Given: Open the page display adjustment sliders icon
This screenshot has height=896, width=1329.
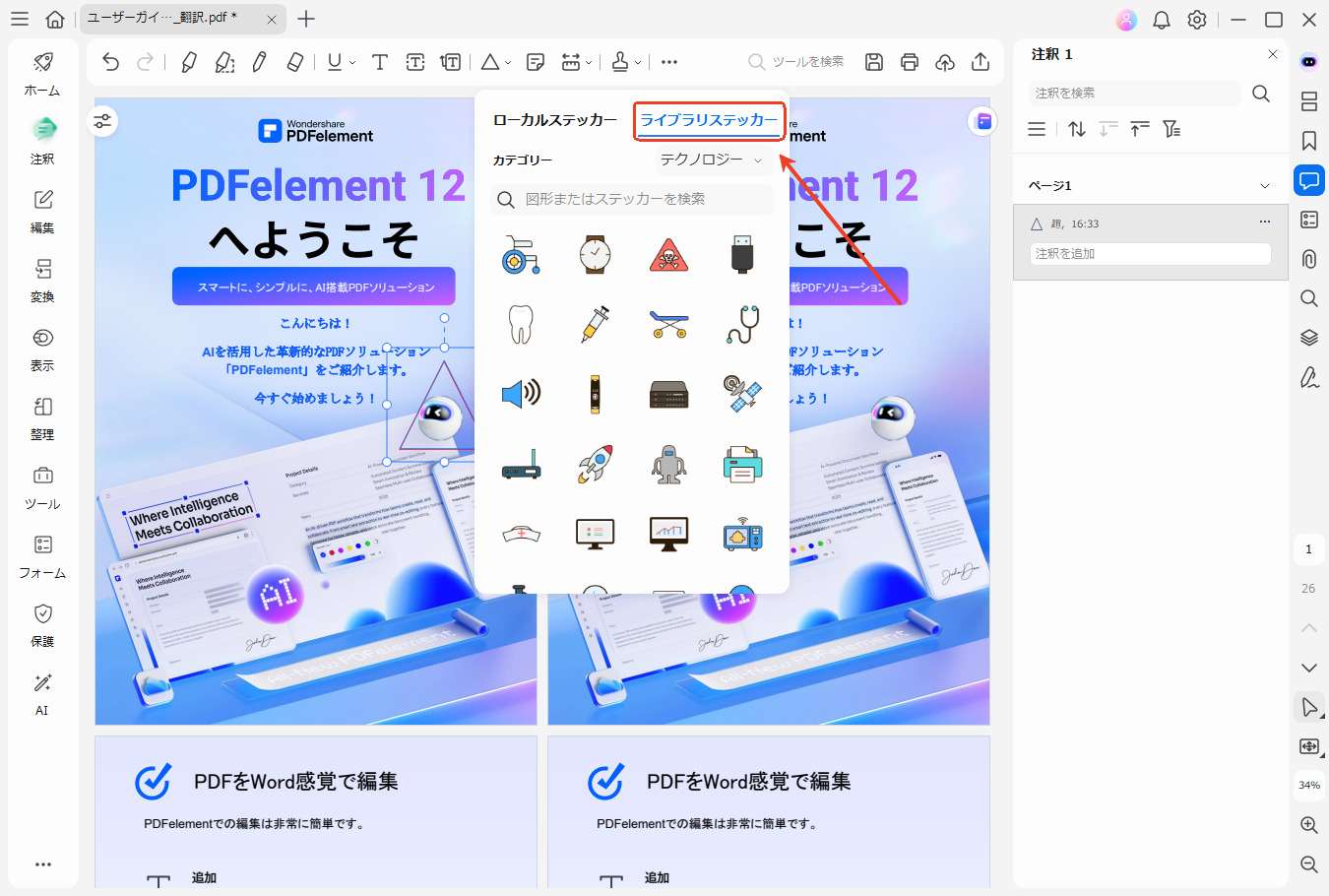Looking at the screenshot, I should (x=103, y=120).
